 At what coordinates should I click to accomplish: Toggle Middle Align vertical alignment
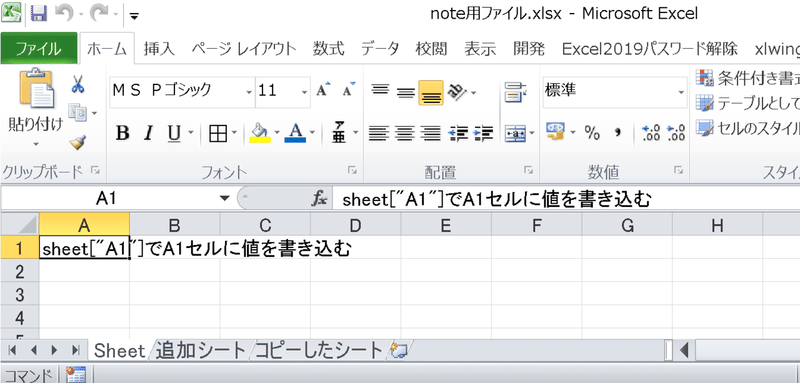click(406, 92)
